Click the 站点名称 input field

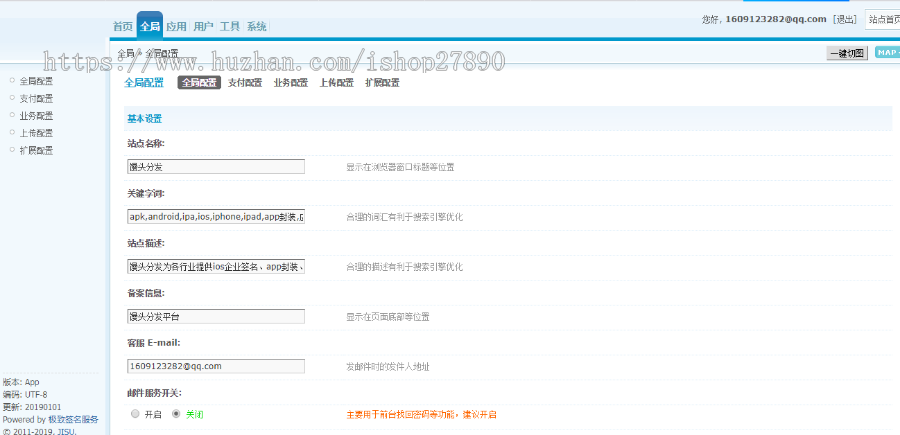pos(216,167)
